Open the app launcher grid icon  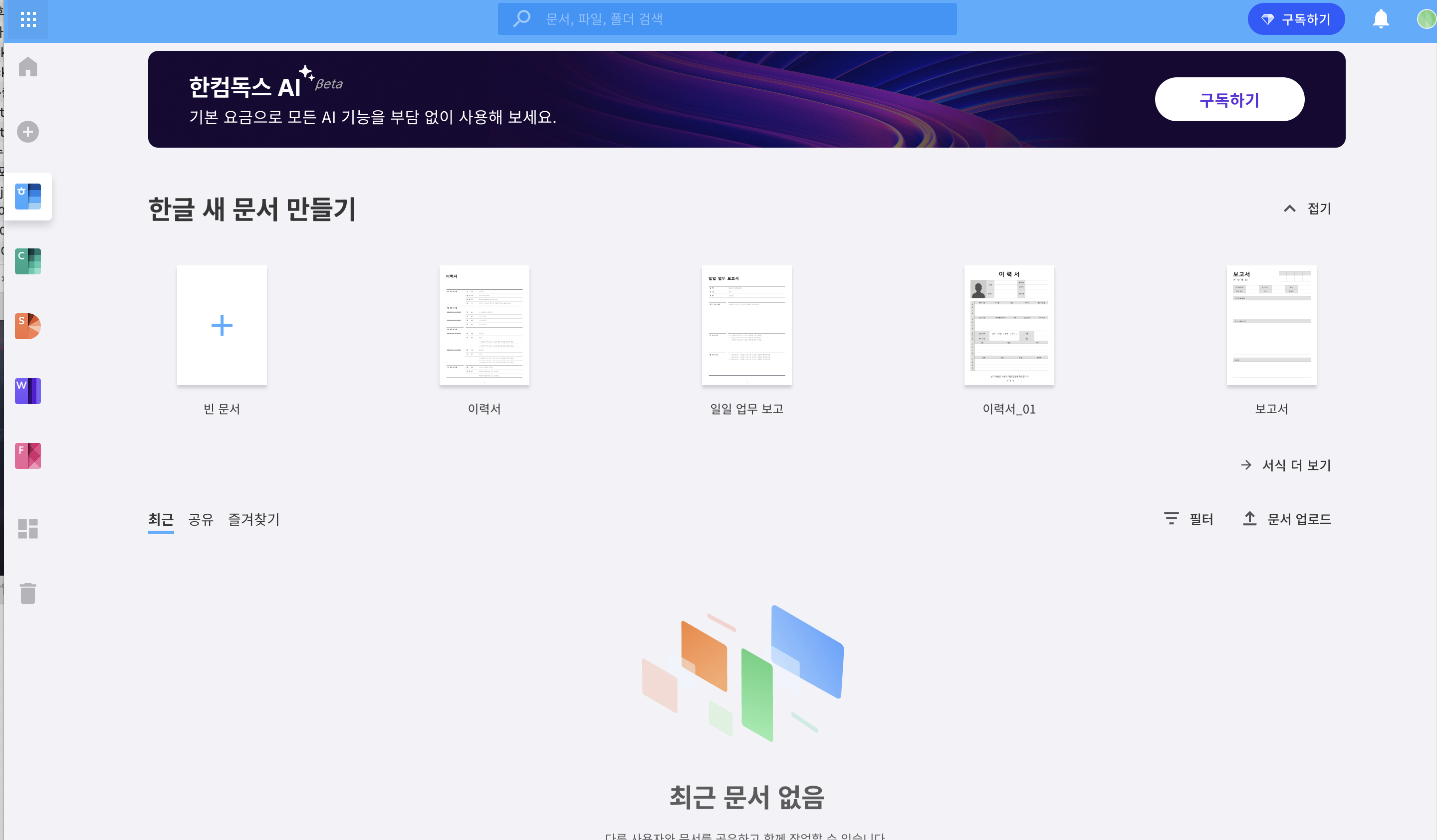pyautogui.click(x=28, y=19)
